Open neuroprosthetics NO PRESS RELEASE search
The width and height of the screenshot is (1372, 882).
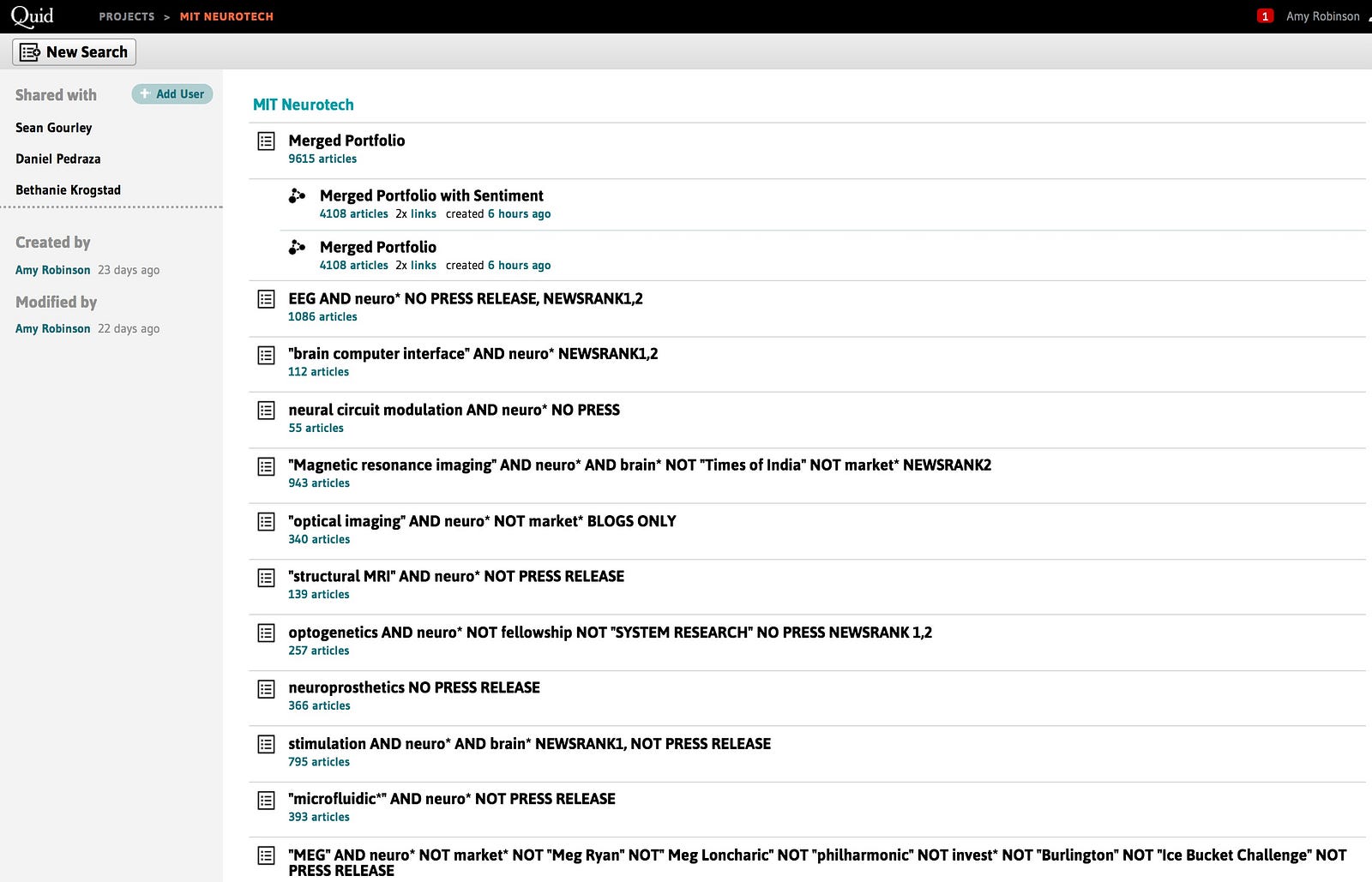coord(414,687)
